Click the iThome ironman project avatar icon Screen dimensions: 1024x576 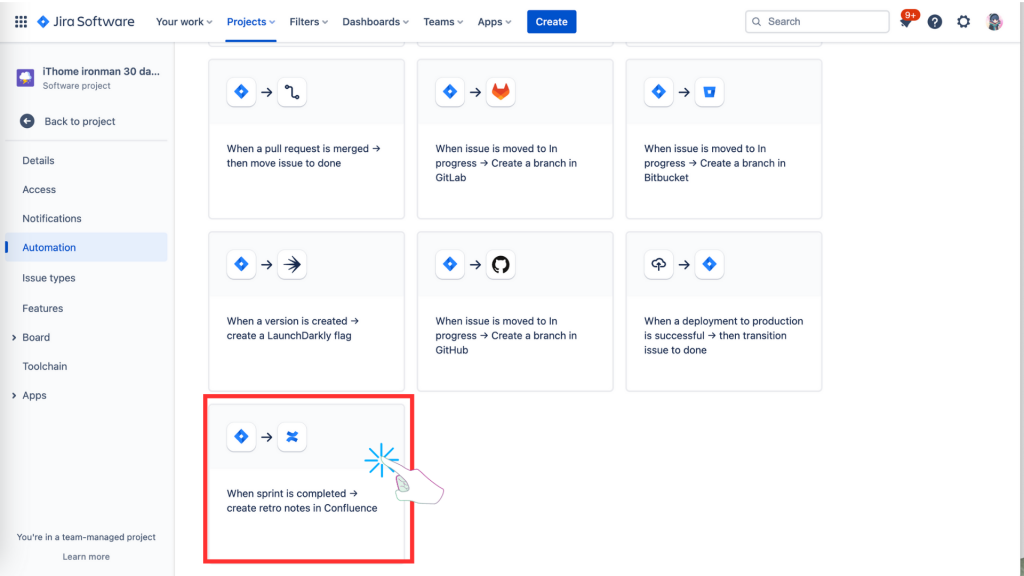tap(25, 78)
